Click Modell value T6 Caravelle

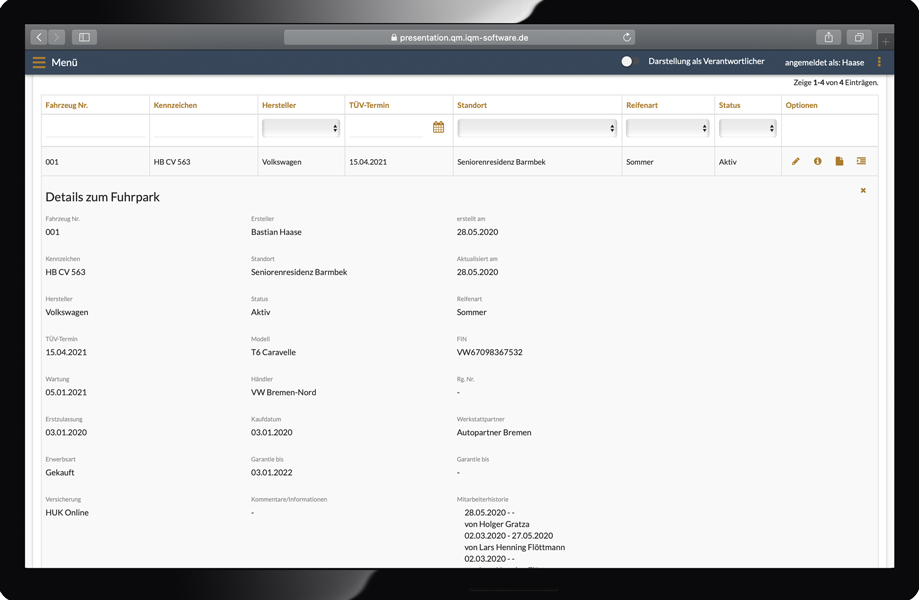(273, 352)
